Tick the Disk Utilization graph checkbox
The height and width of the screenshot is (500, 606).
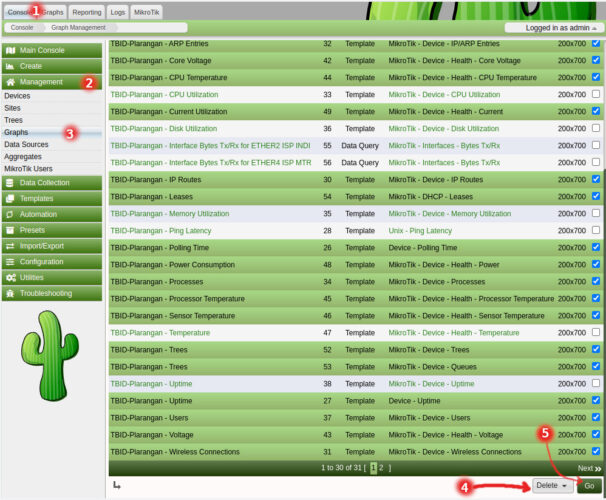(596, 128)
